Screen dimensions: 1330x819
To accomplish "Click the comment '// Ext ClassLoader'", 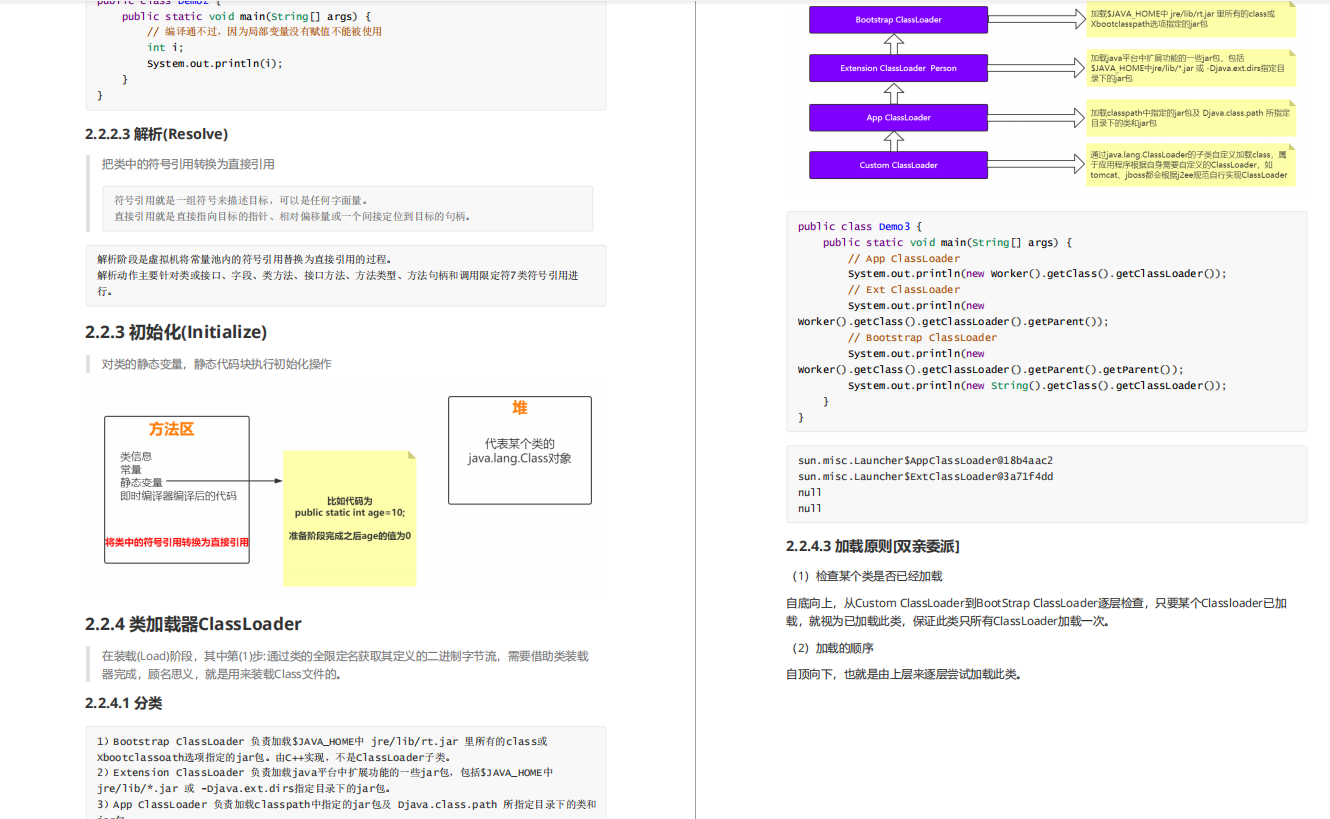I will (904, 289).
